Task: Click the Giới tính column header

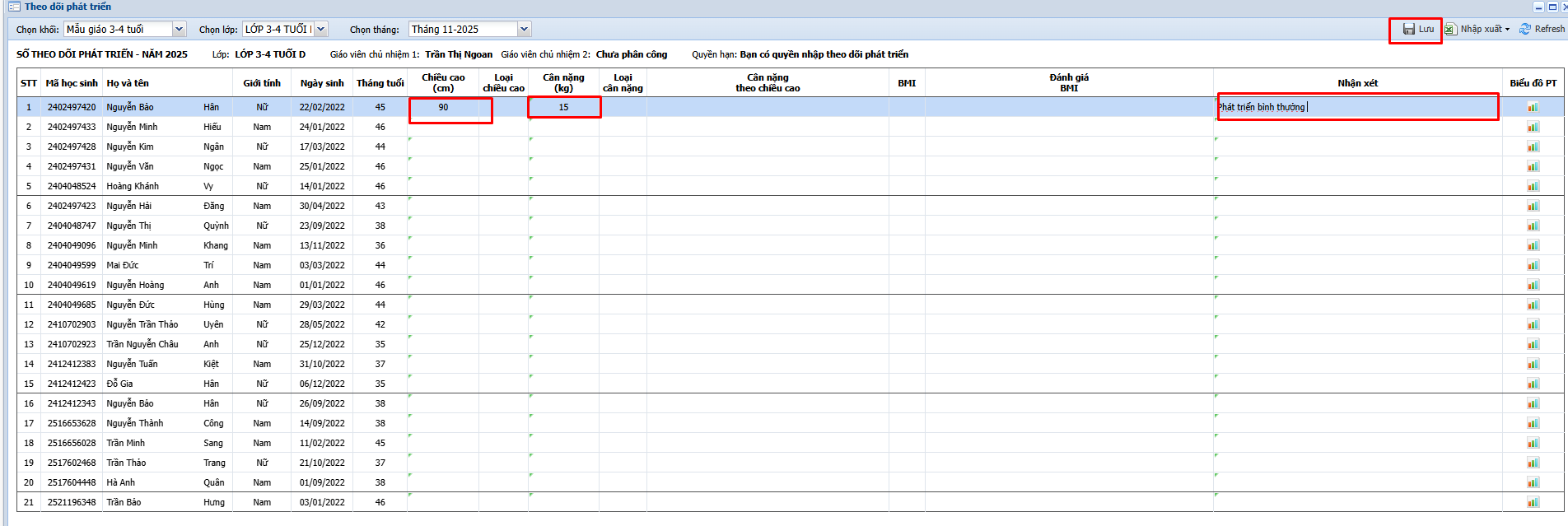Action: coord(262,82)
